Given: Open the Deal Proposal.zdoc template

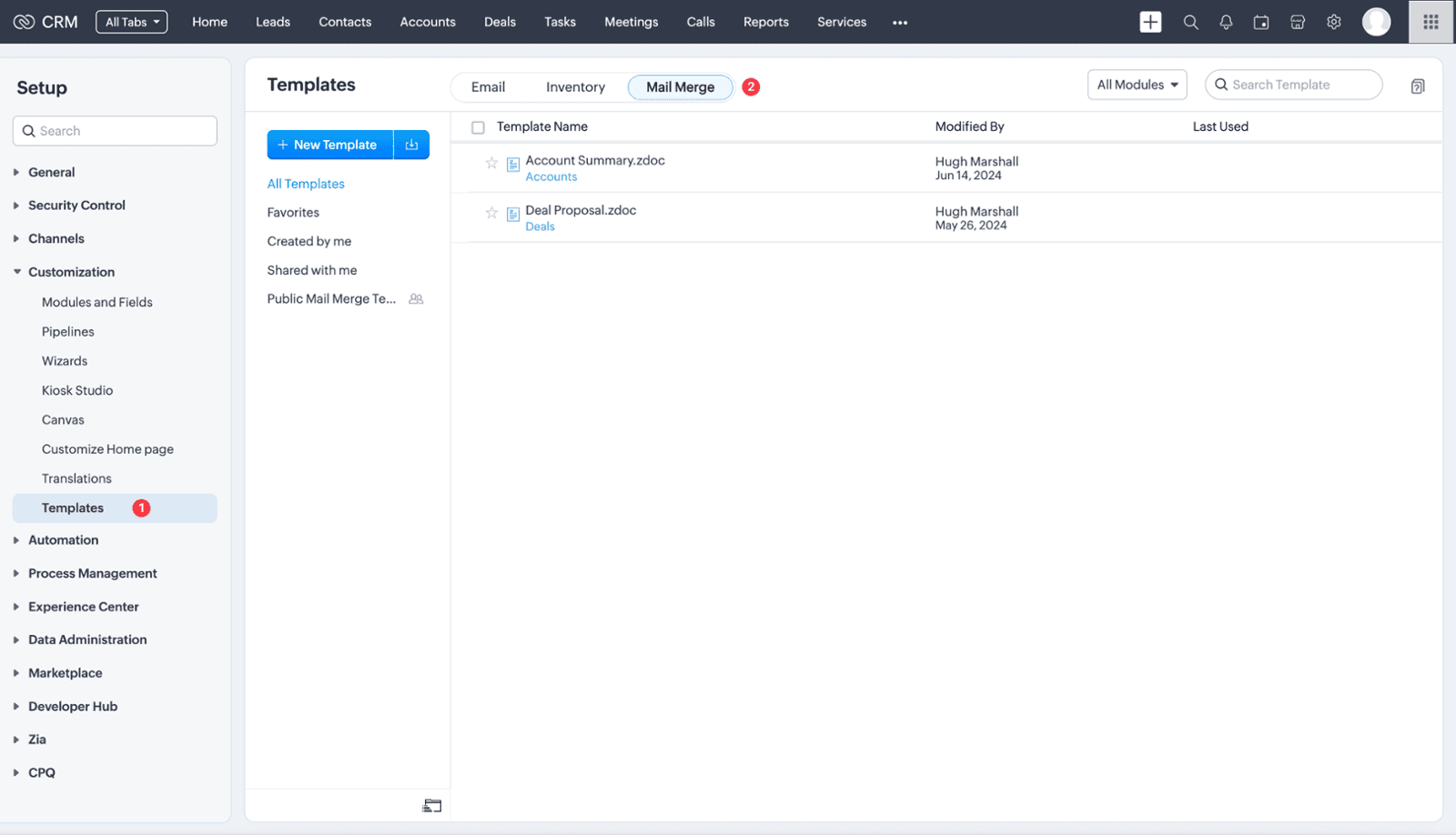Looking at the screenshot, I should tap(581, 210).
